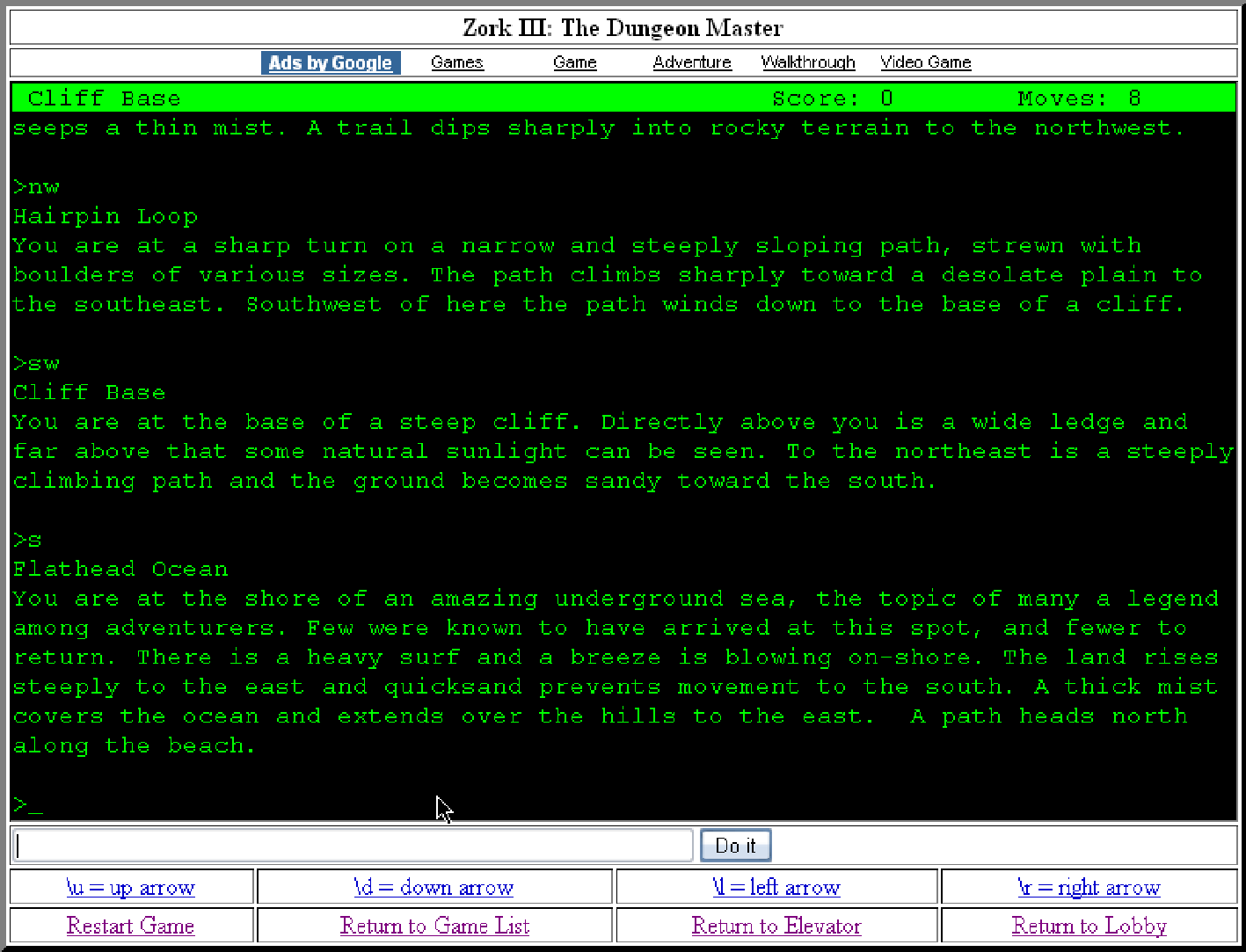Select the \l = left arrow link

(776, 888)
